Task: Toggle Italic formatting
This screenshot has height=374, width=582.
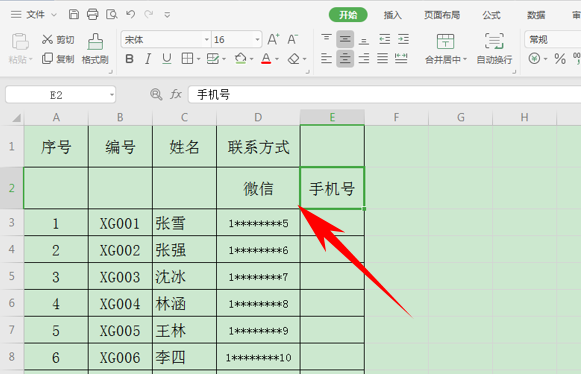Action: (148, 59)
